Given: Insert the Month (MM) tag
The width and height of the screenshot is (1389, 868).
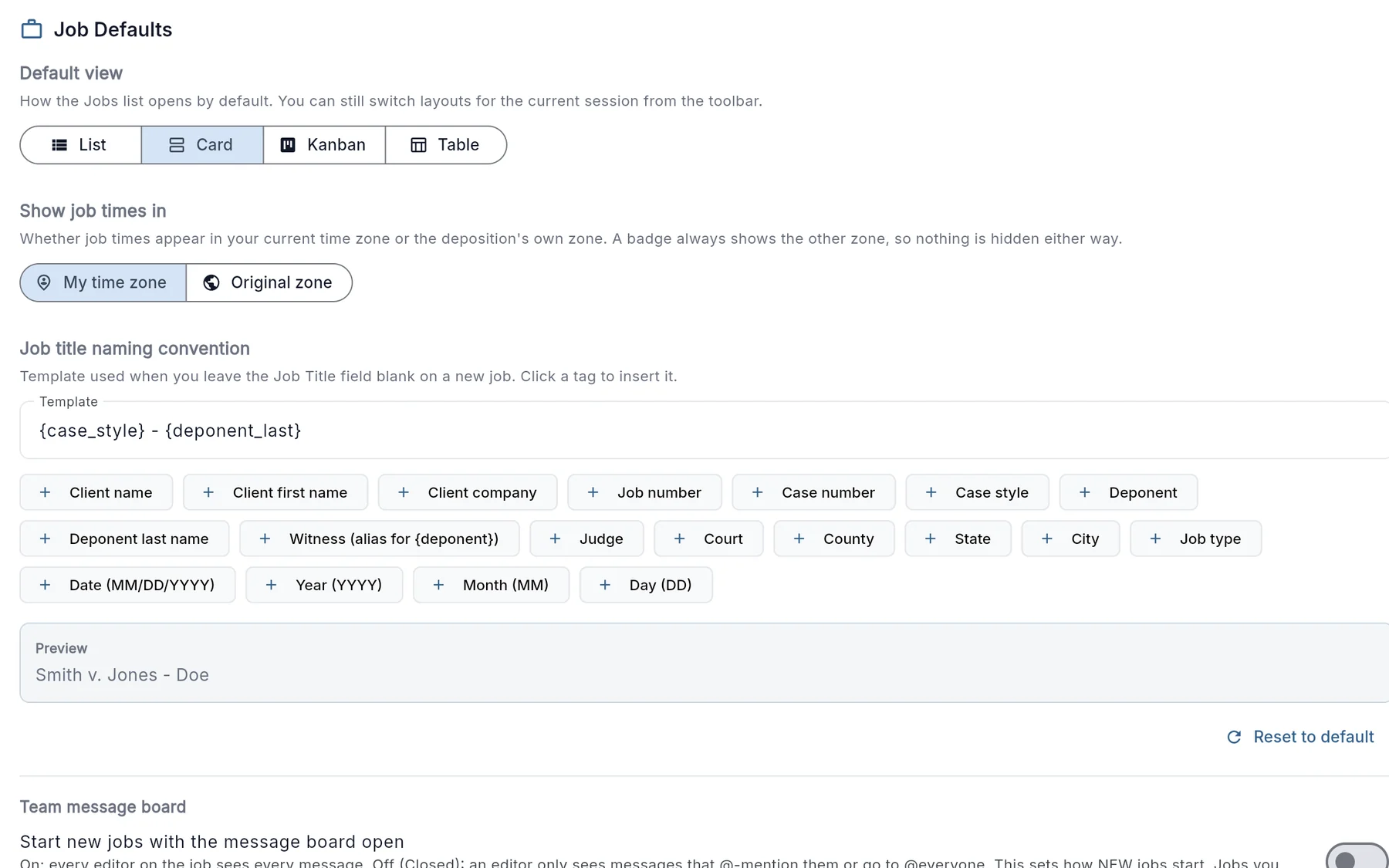Looking at the screenshot, I should (491, 585).
